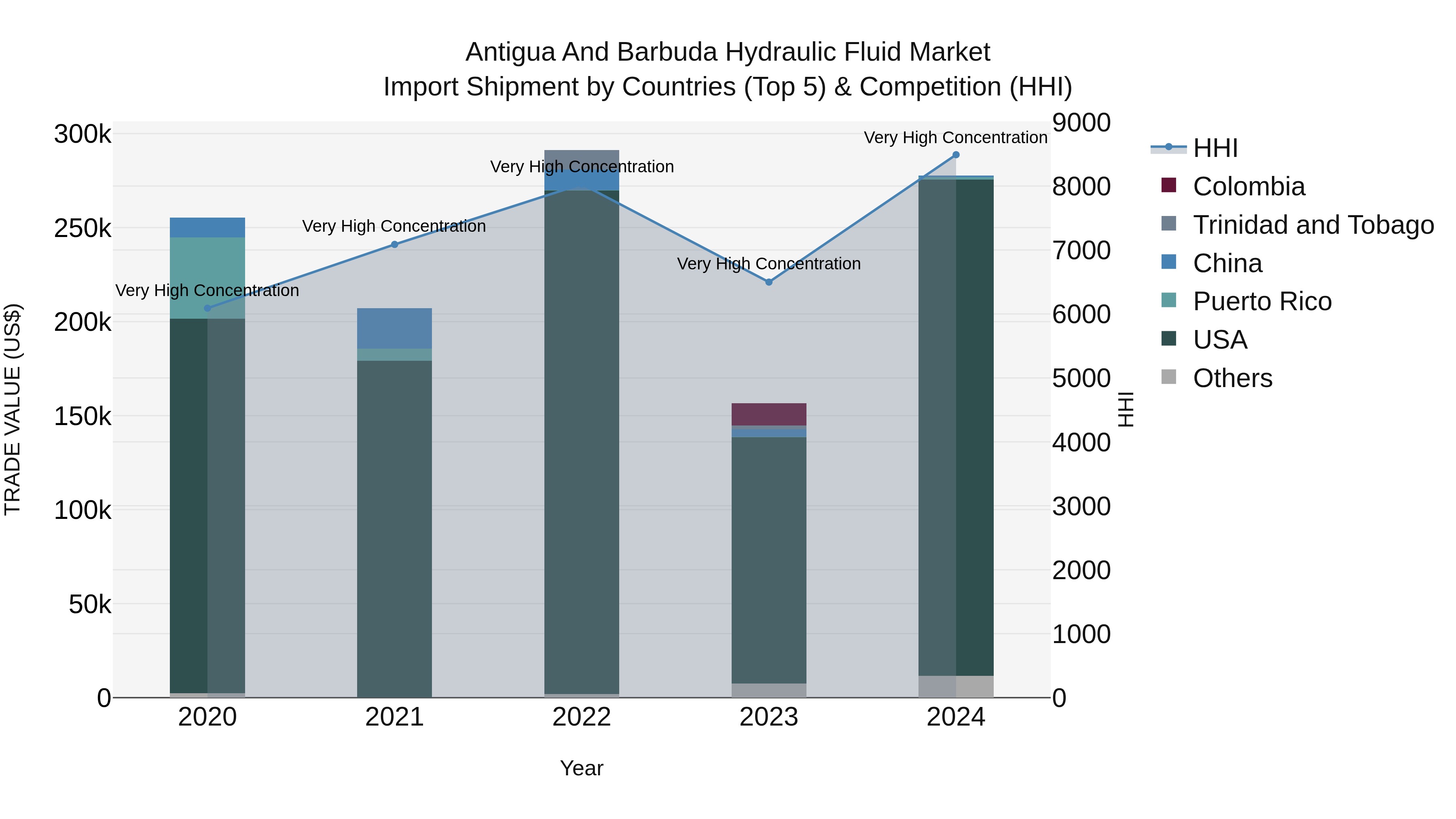Click the Puerto Rico teal legend swatch
The height and width of the screenshot is (819, 1456).
(x=1168, y=300)
